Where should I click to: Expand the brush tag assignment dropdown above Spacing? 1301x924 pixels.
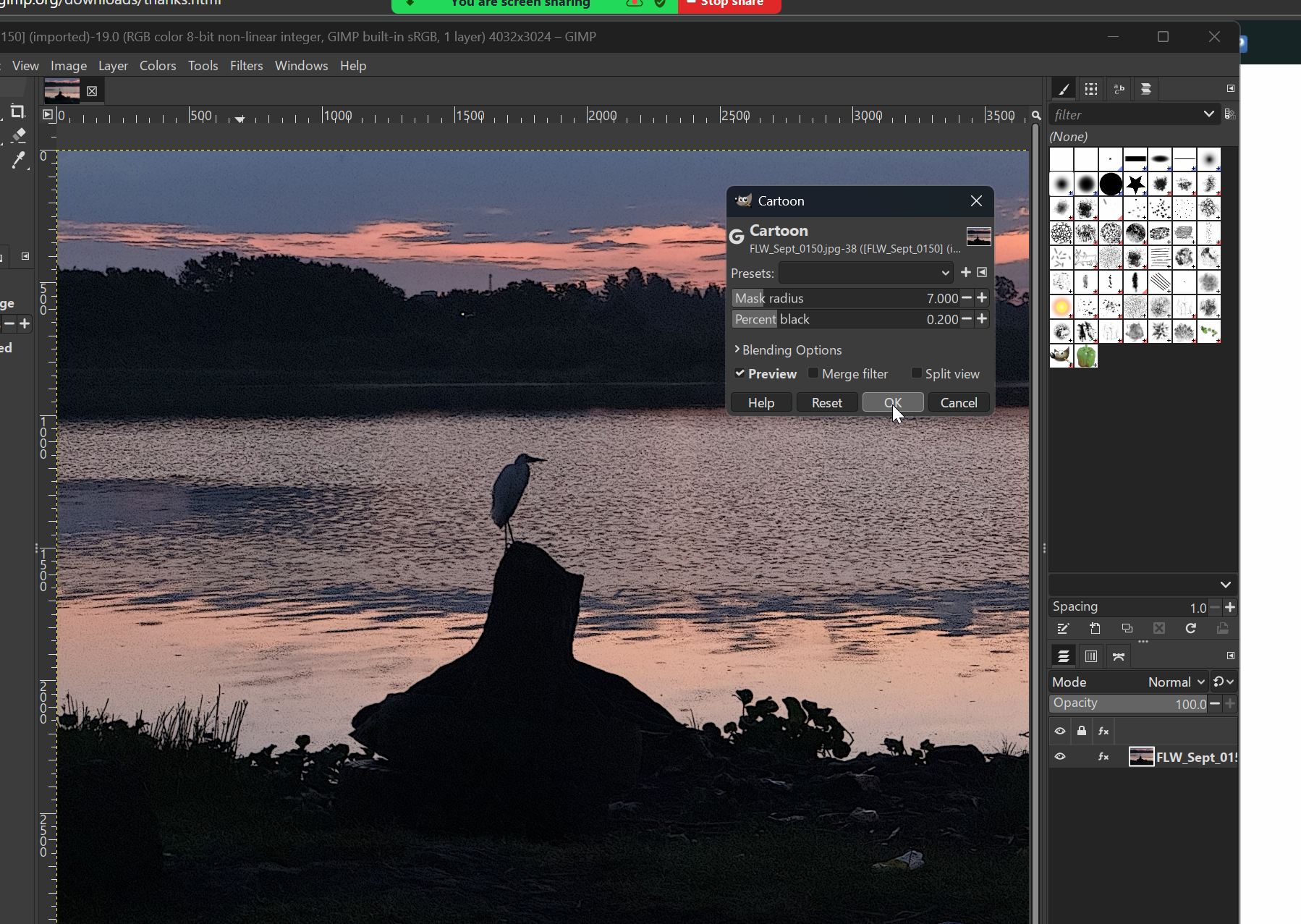(1225, 585)
